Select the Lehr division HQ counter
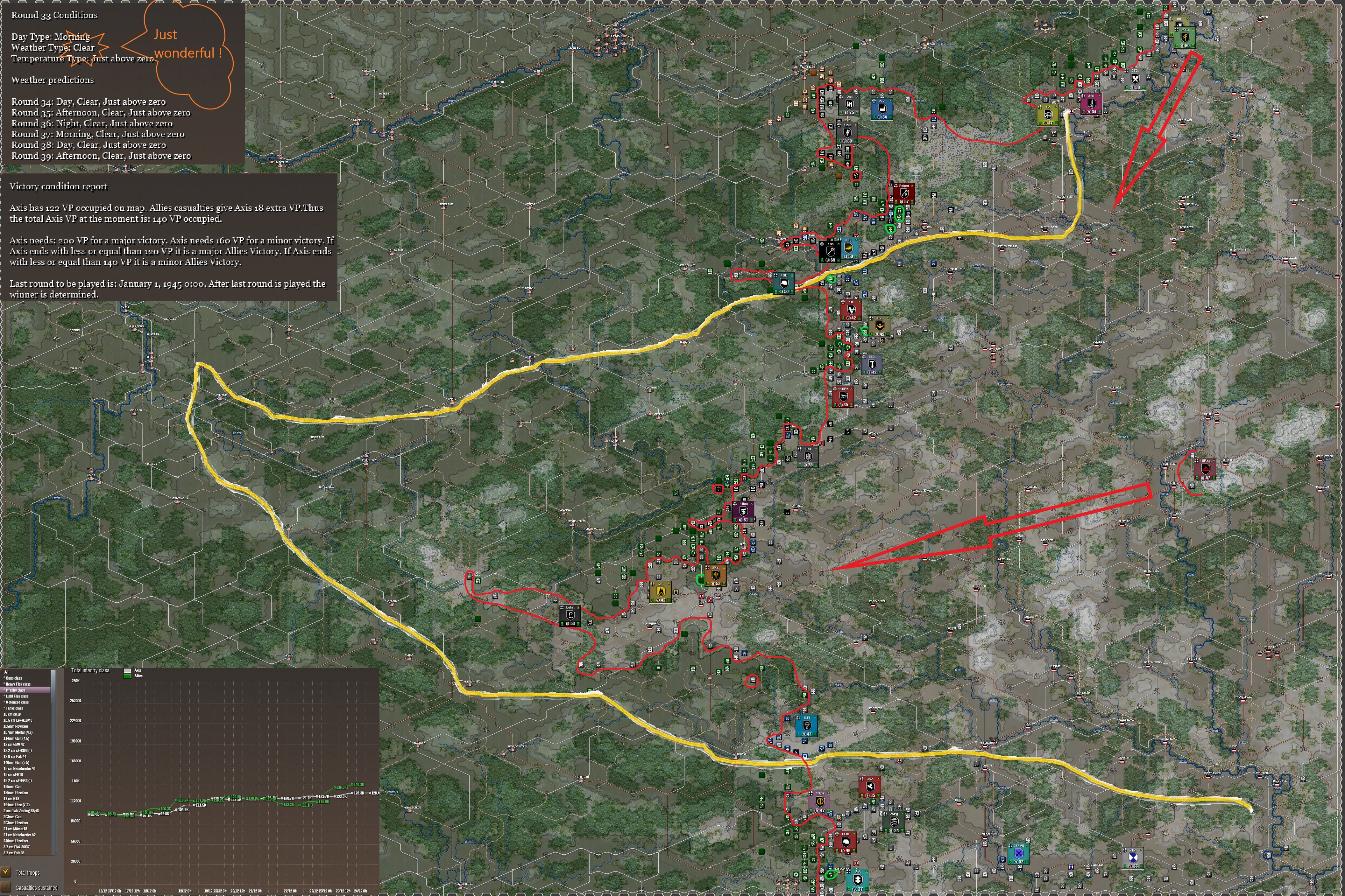The image size is (1345, 896). pyautogui.click(x=570, y=615)
